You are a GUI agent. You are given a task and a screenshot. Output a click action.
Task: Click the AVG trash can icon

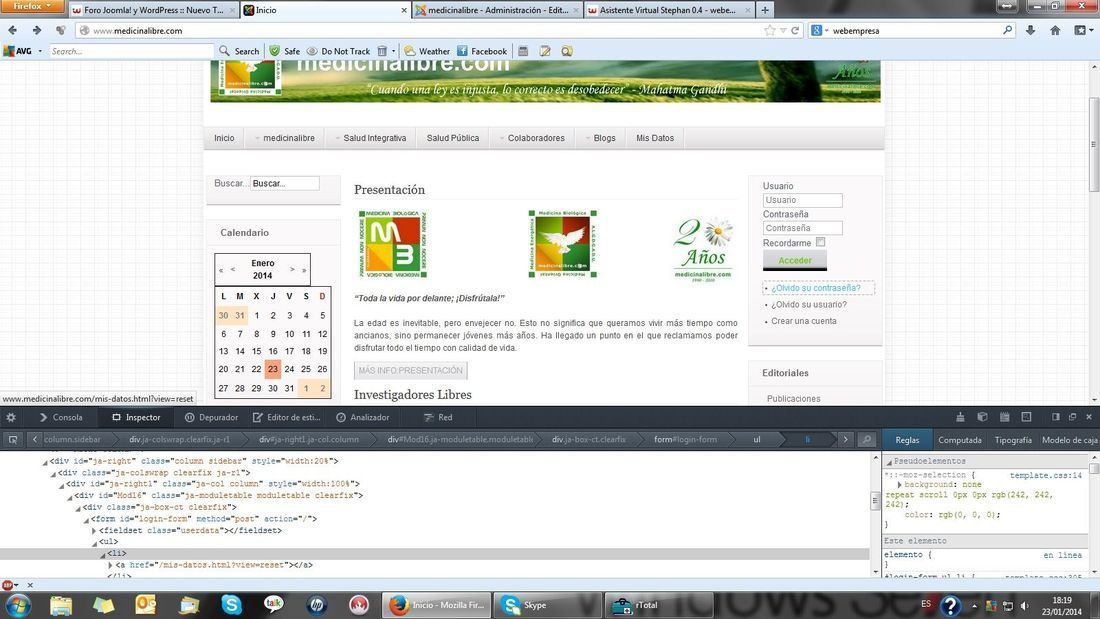(382, 51)
